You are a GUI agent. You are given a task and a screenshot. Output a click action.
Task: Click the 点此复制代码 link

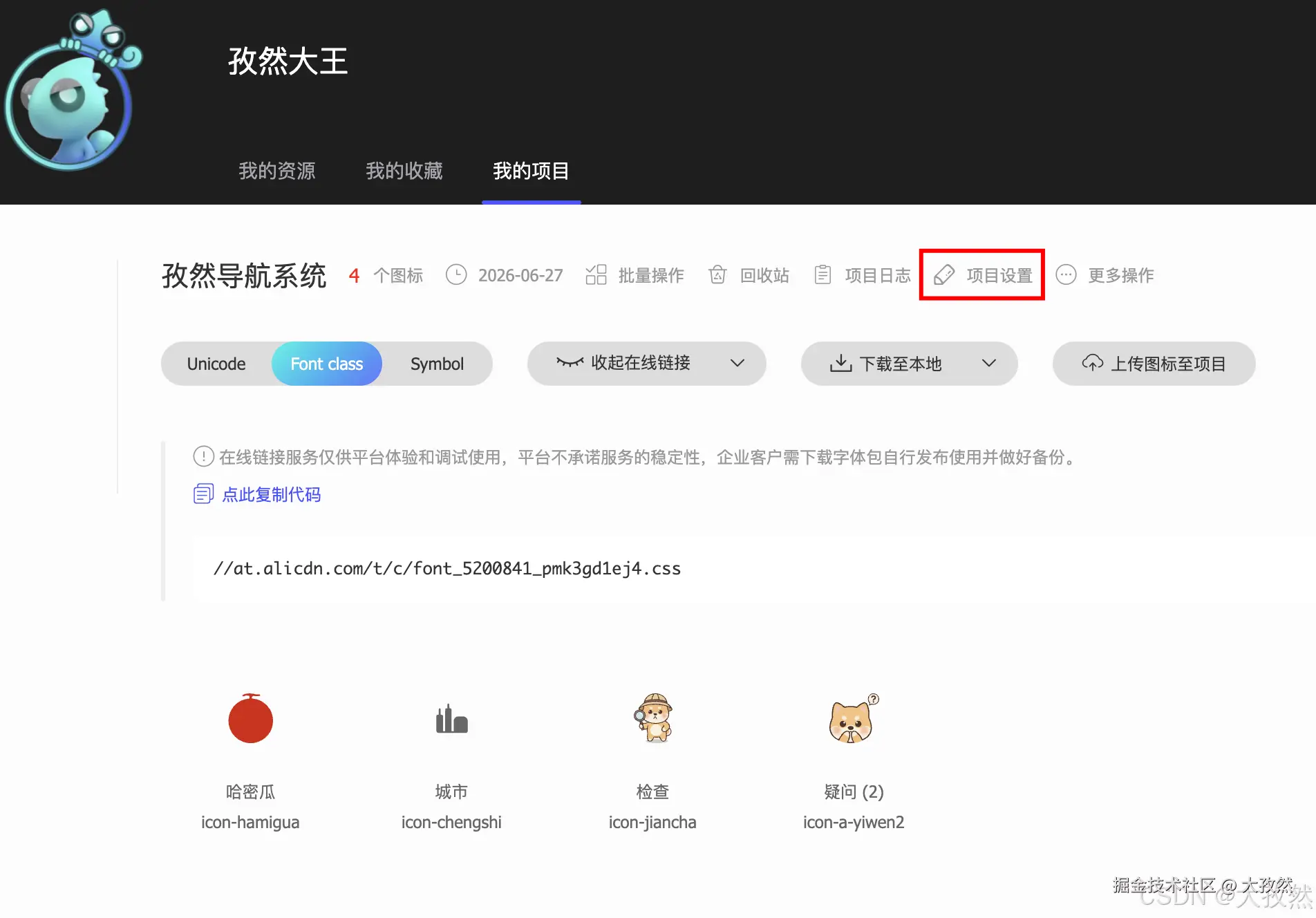pyautogui.click(x=272, y=494)
